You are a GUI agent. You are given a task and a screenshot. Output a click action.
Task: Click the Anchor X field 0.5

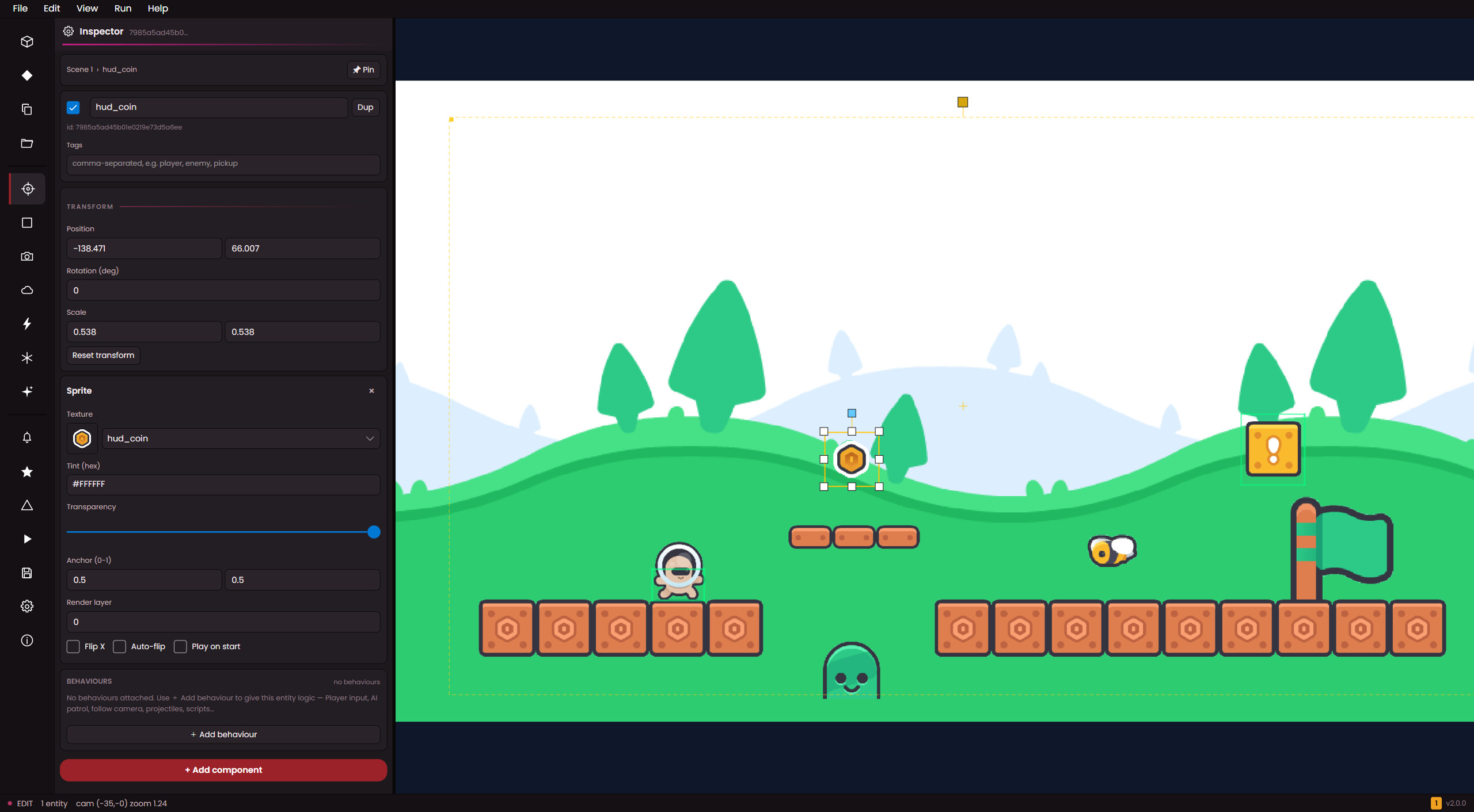[x=144, y=580]
